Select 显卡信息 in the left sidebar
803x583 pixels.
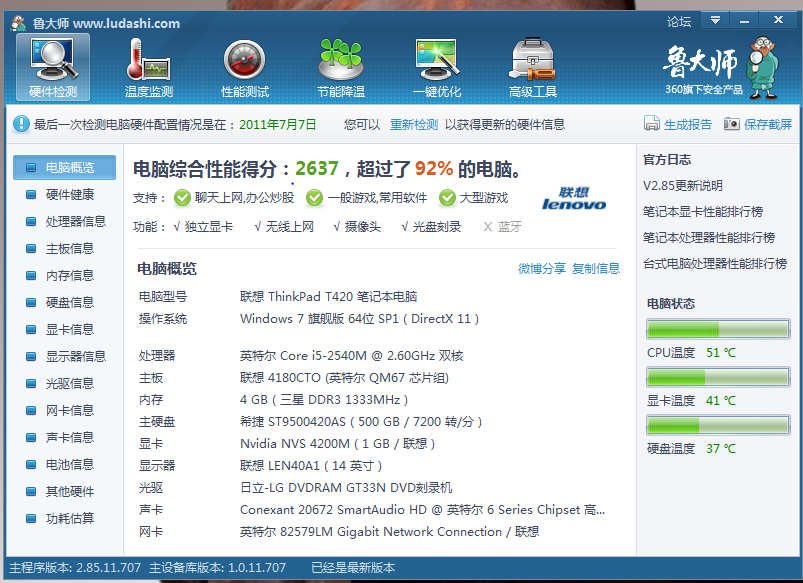pos(69,329)
